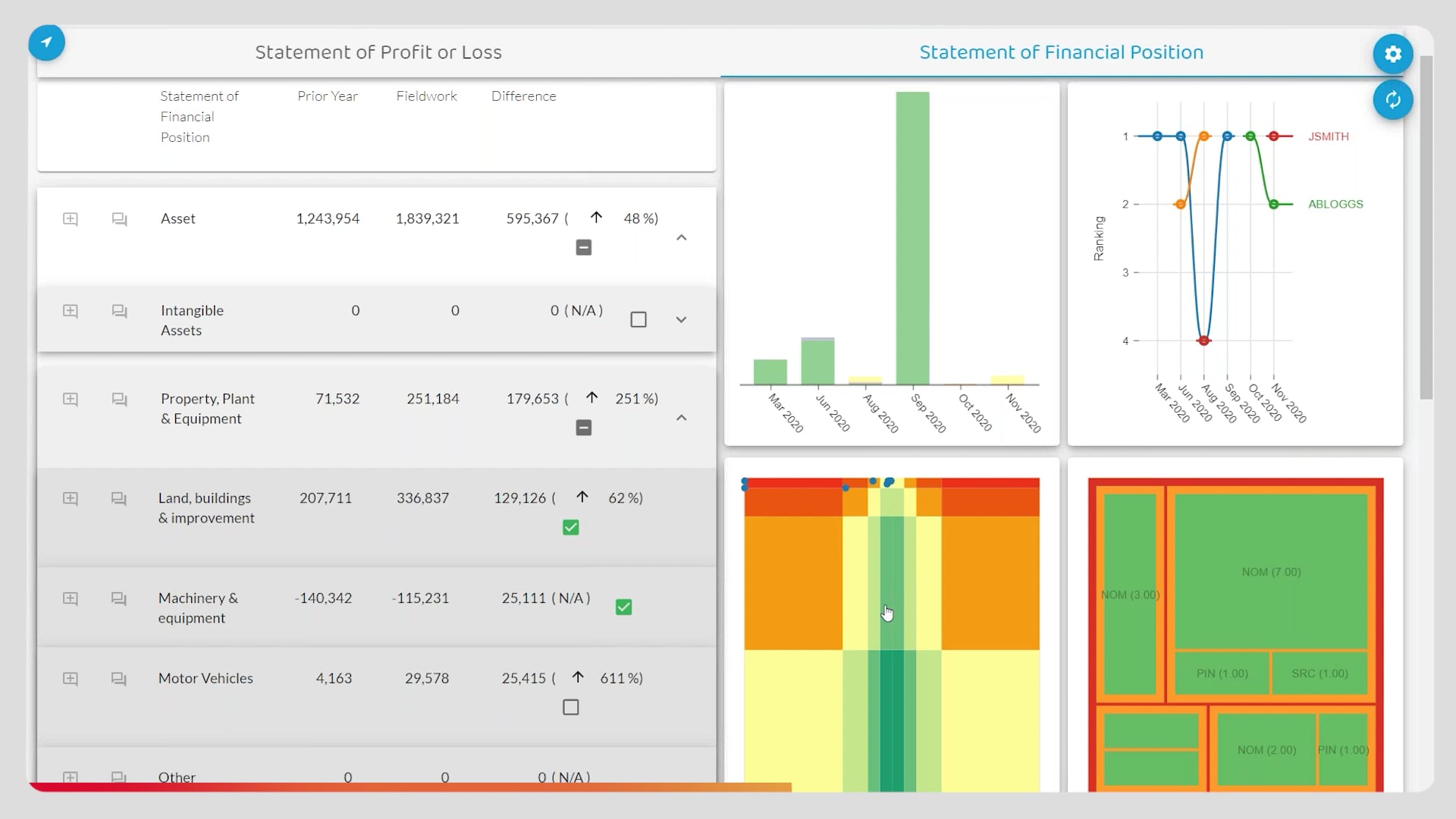The width and height of the screenshot is (1456, 819).
Task: Collapse the Property, Plant & Equipment row
Action: click(681, 418)
